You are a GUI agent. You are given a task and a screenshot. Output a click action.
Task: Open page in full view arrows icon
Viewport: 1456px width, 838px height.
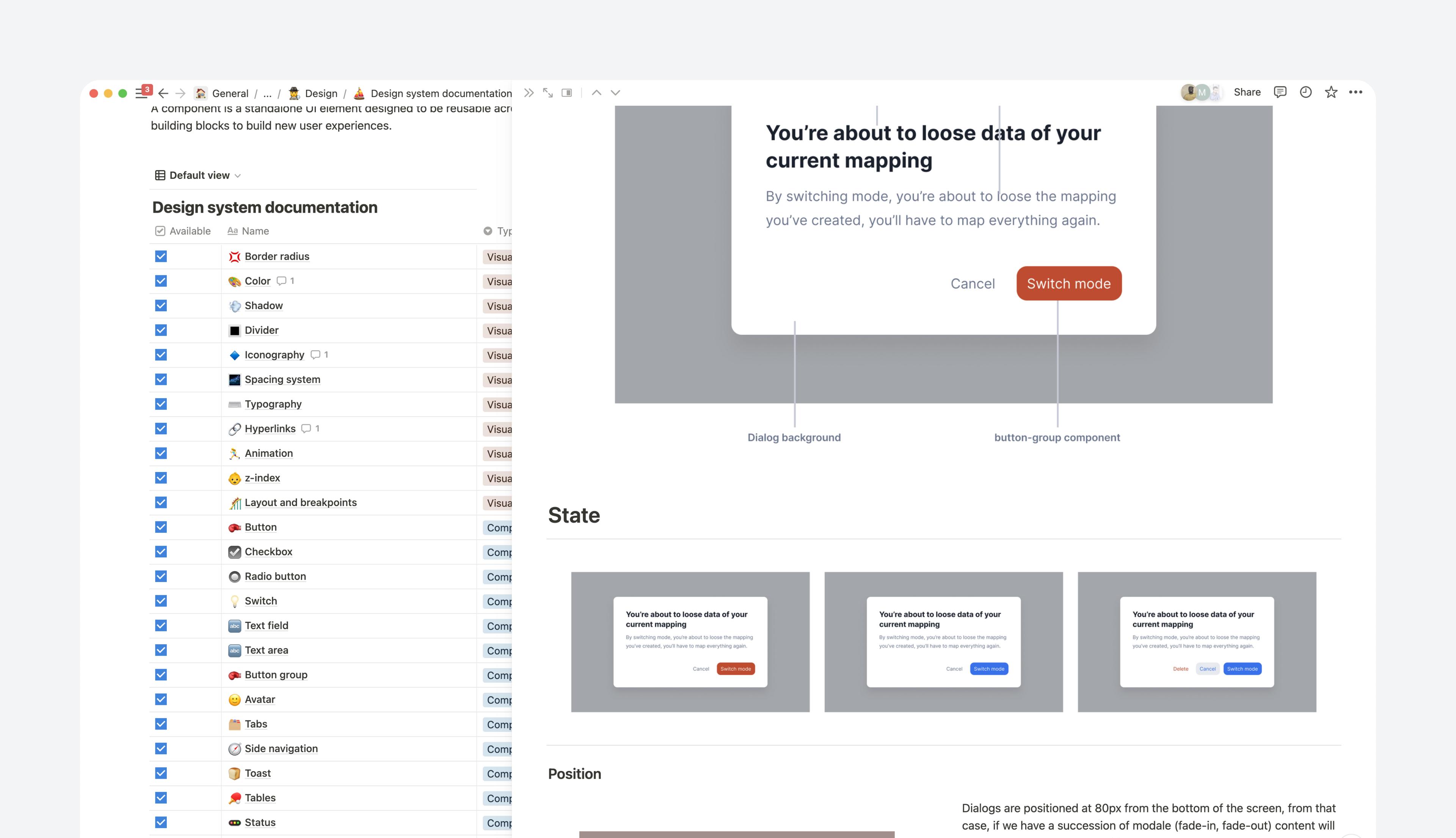pos(548,93)
